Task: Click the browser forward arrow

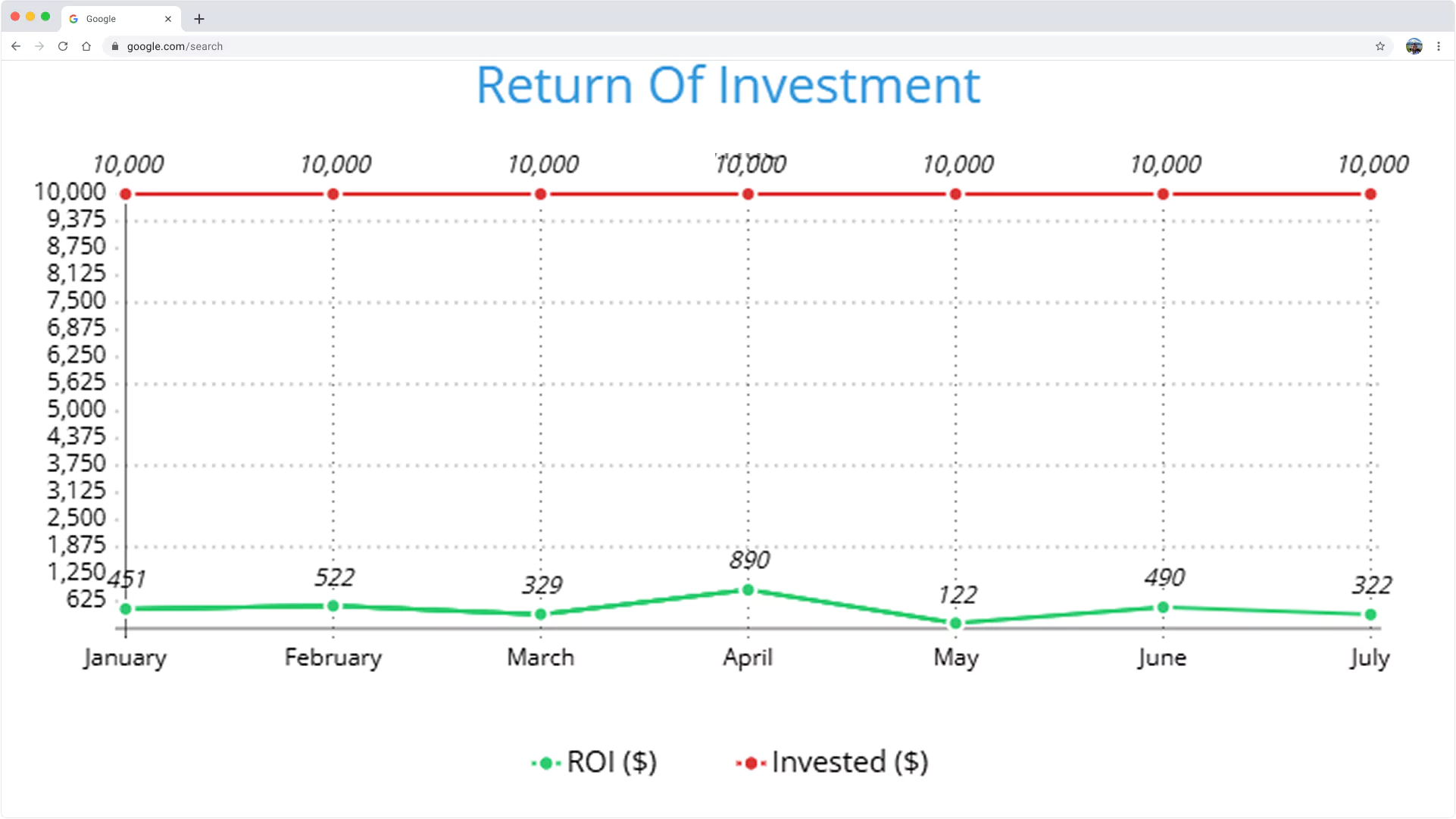Action: (x=39, y=46)
